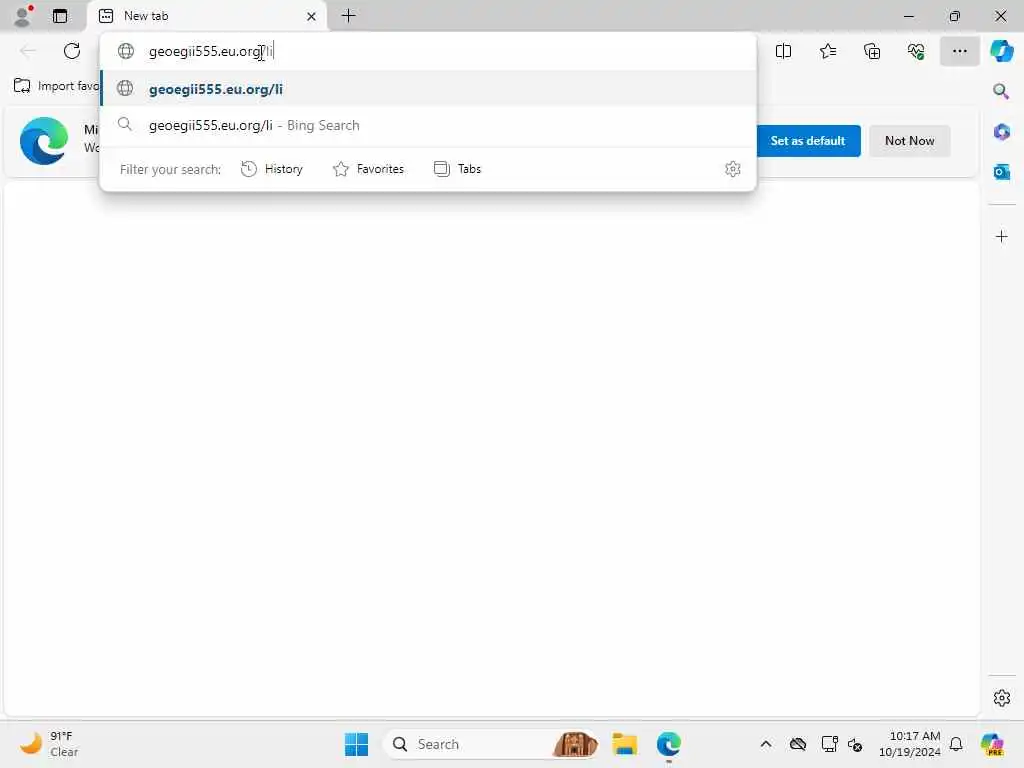Click the disabled Back arrow
This screenshot has width=1024, height=768.
[27, 51]
